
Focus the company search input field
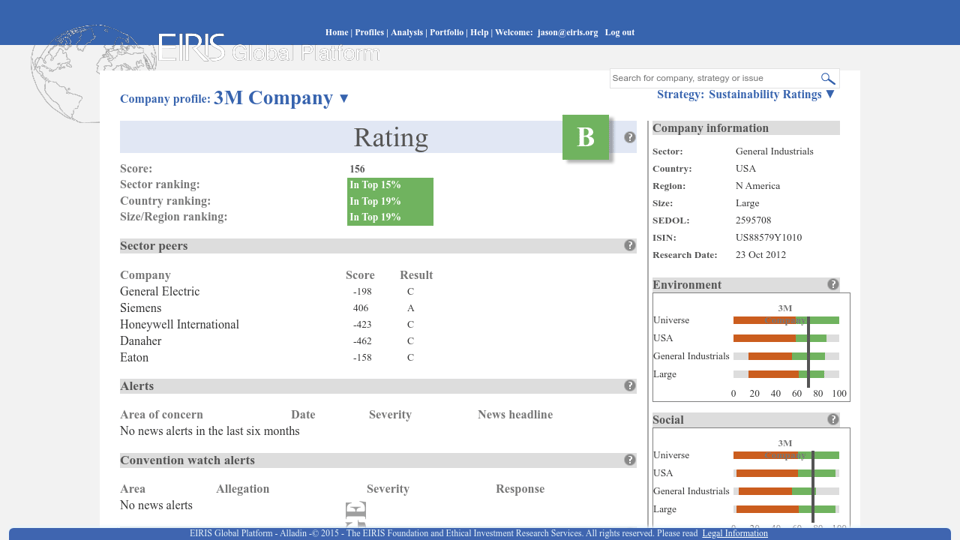click(x=712, y=78)
